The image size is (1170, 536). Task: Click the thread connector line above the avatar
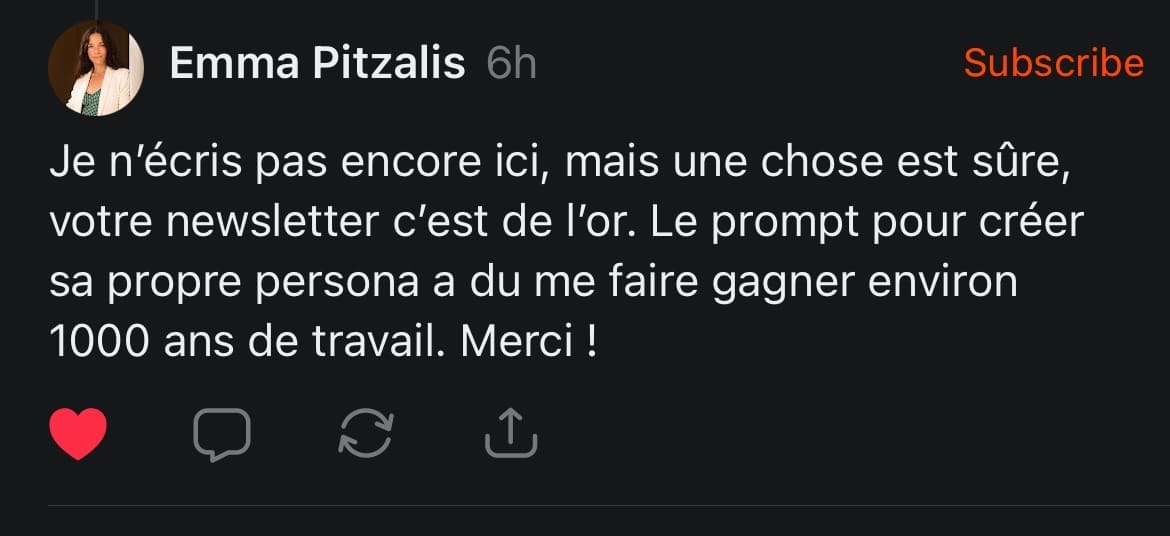97,8
